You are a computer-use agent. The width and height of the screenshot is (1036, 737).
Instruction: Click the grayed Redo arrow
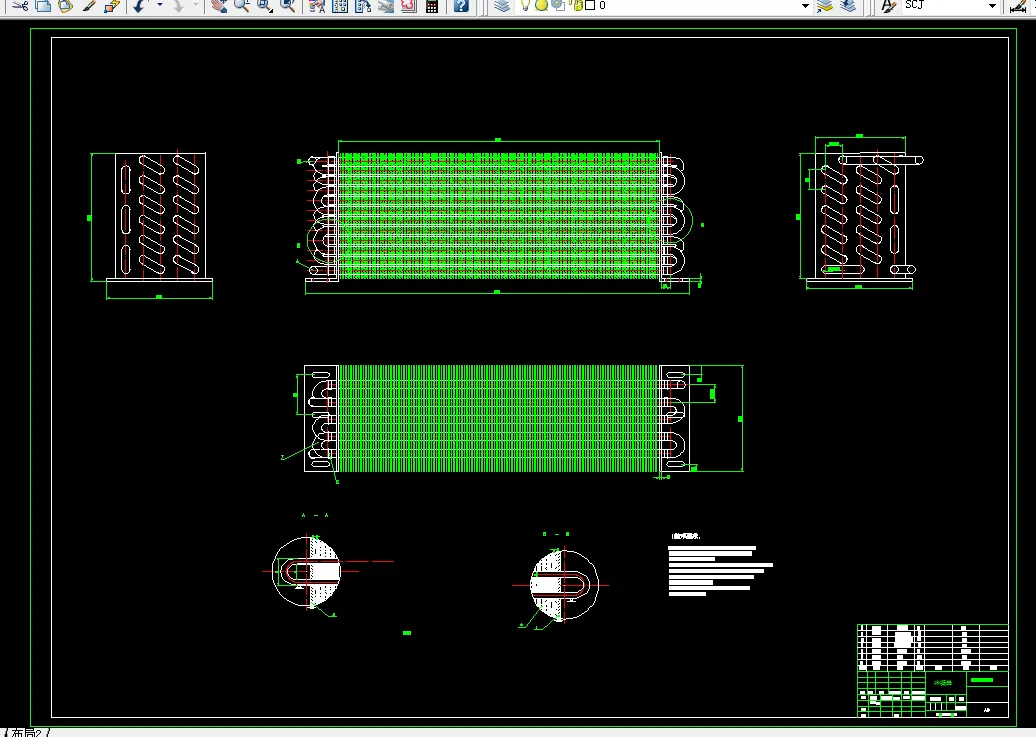click(177, 5)
